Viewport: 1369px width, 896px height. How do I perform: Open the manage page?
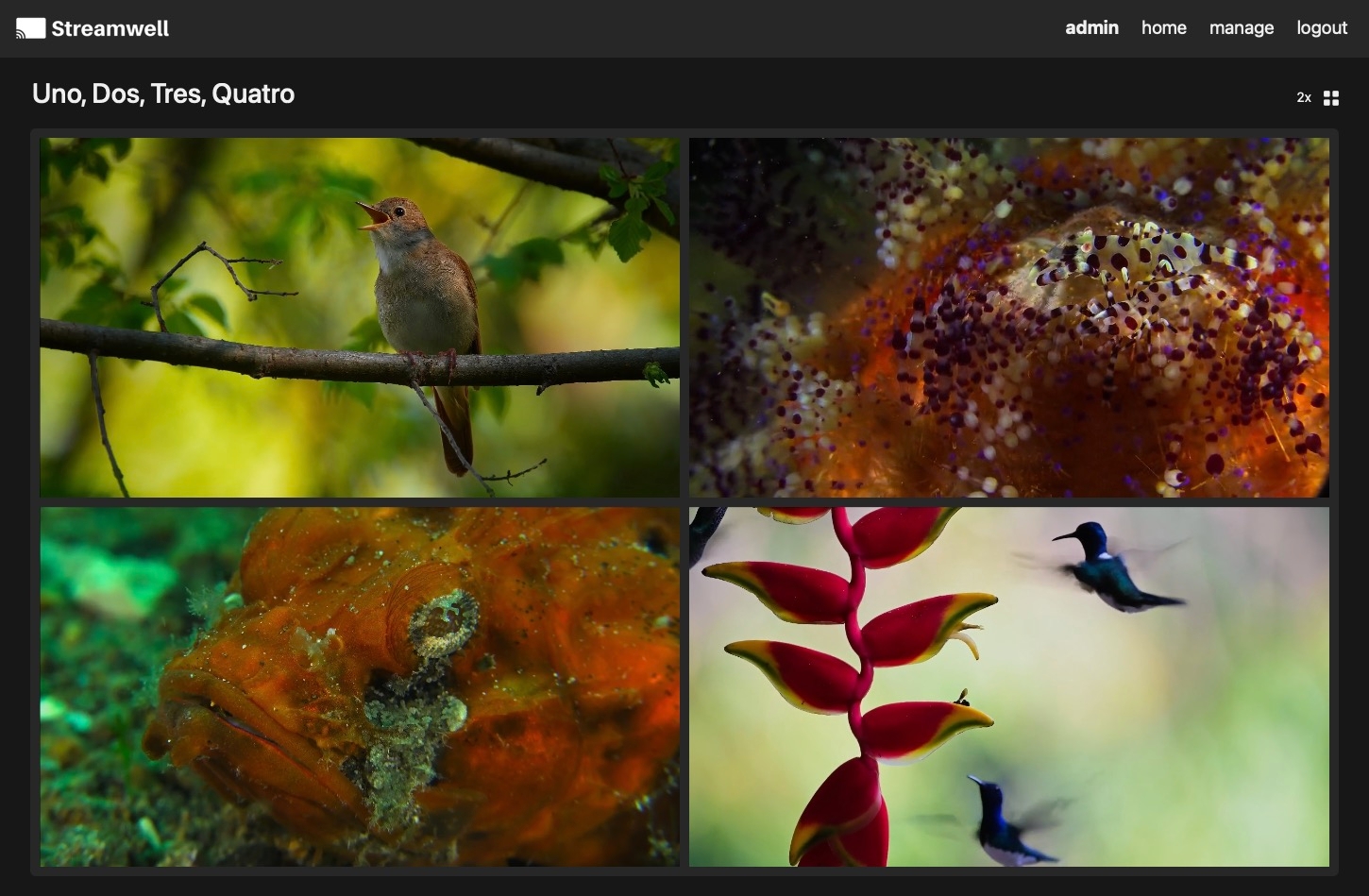coord(1241,28)
